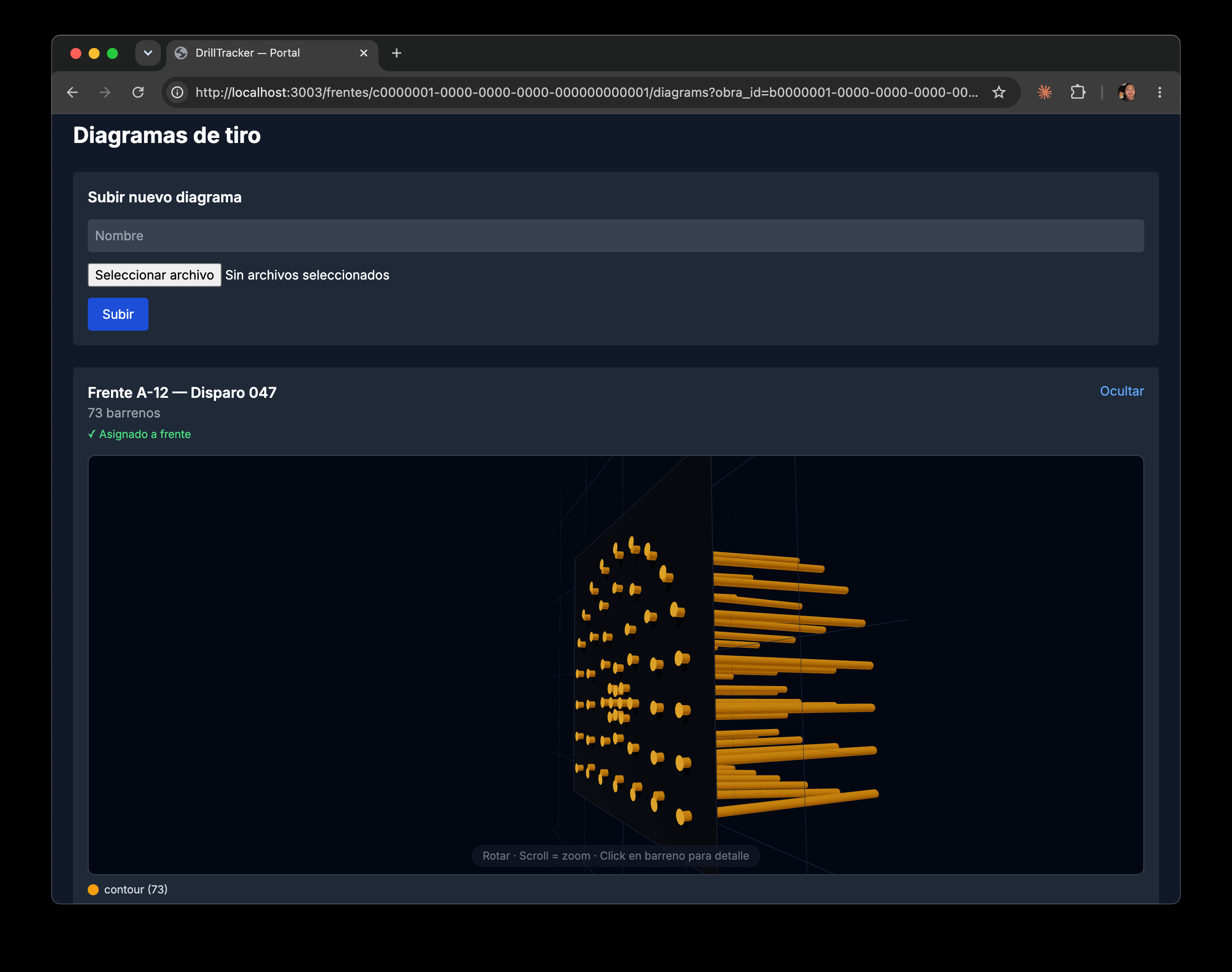The image size is (1232, 972).
Task: Open the Claude extension icon
Action: coord(1045,92)
